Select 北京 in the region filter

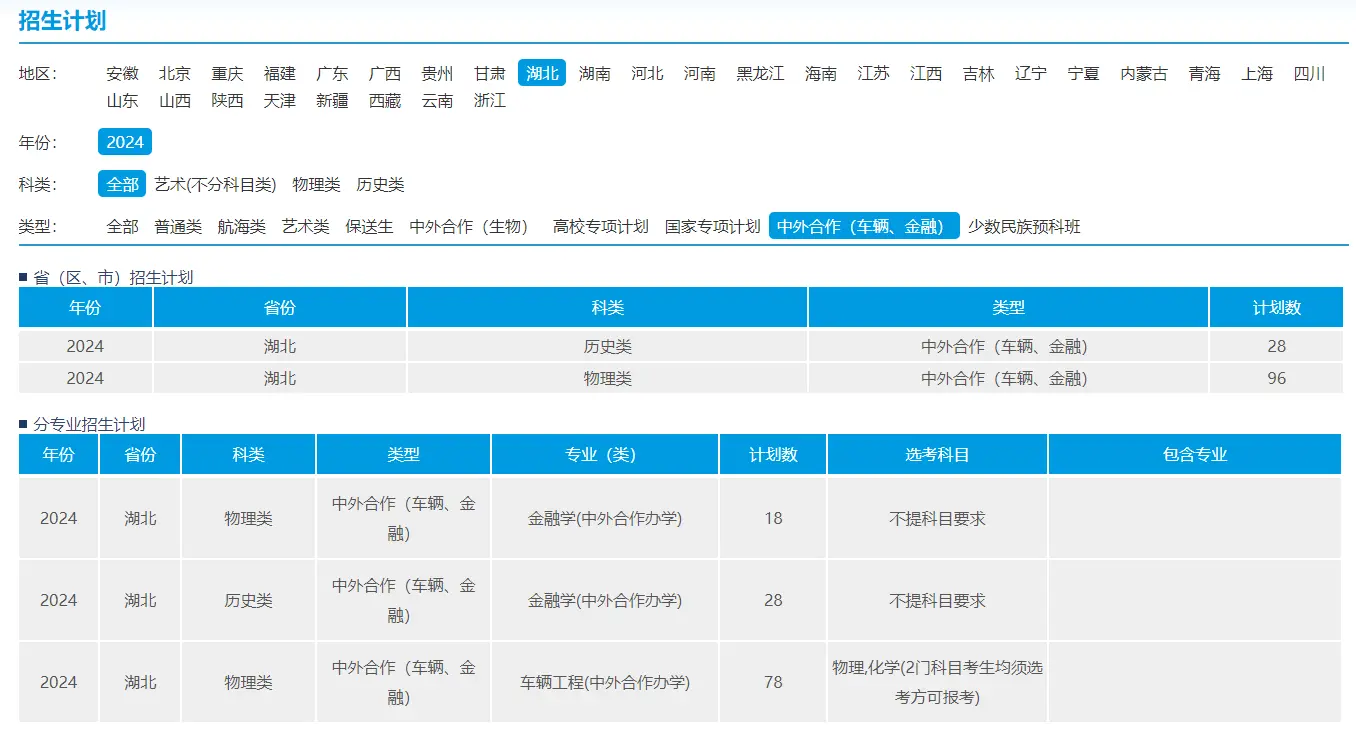(174, 73)
